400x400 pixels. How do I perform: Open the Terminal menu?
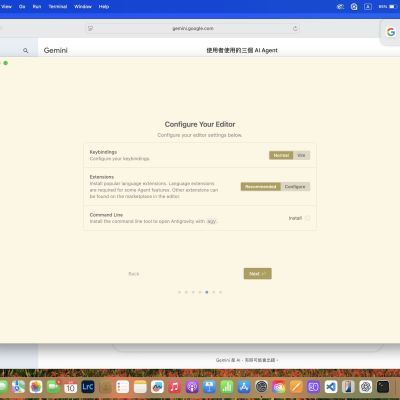58,6
